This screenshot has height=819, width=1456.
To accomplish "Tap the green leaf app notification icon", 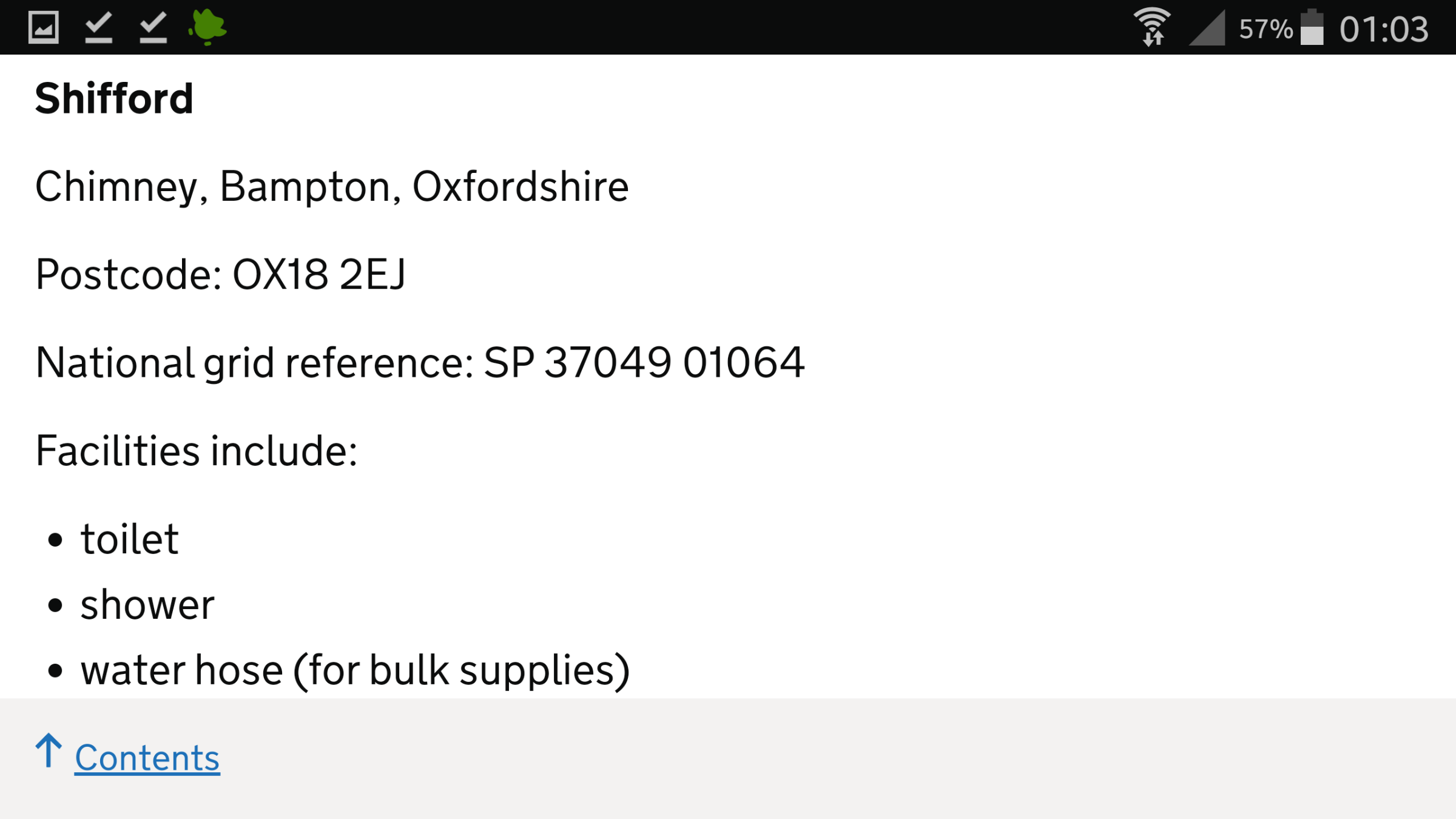I will click(x=207, y=27).
